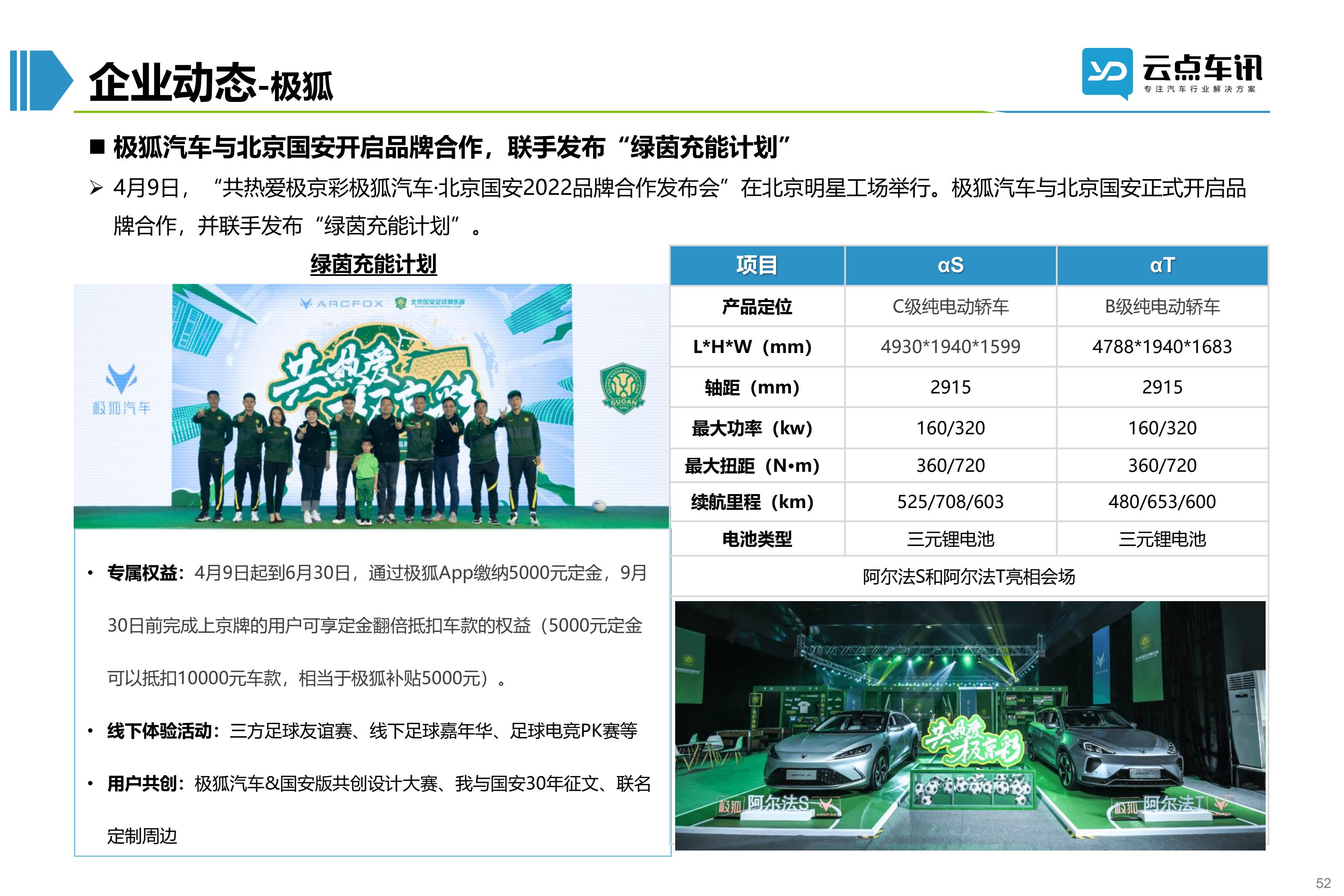Click the 525/708/603 range value
This screenshot has height=896, width=1344.
[951, 502]
